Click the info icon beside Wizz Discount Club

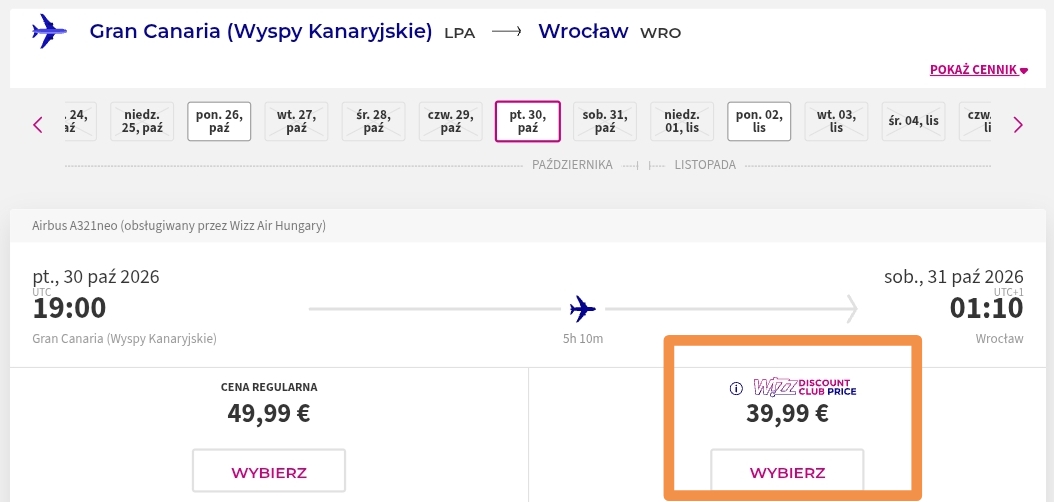click(735, 388)
